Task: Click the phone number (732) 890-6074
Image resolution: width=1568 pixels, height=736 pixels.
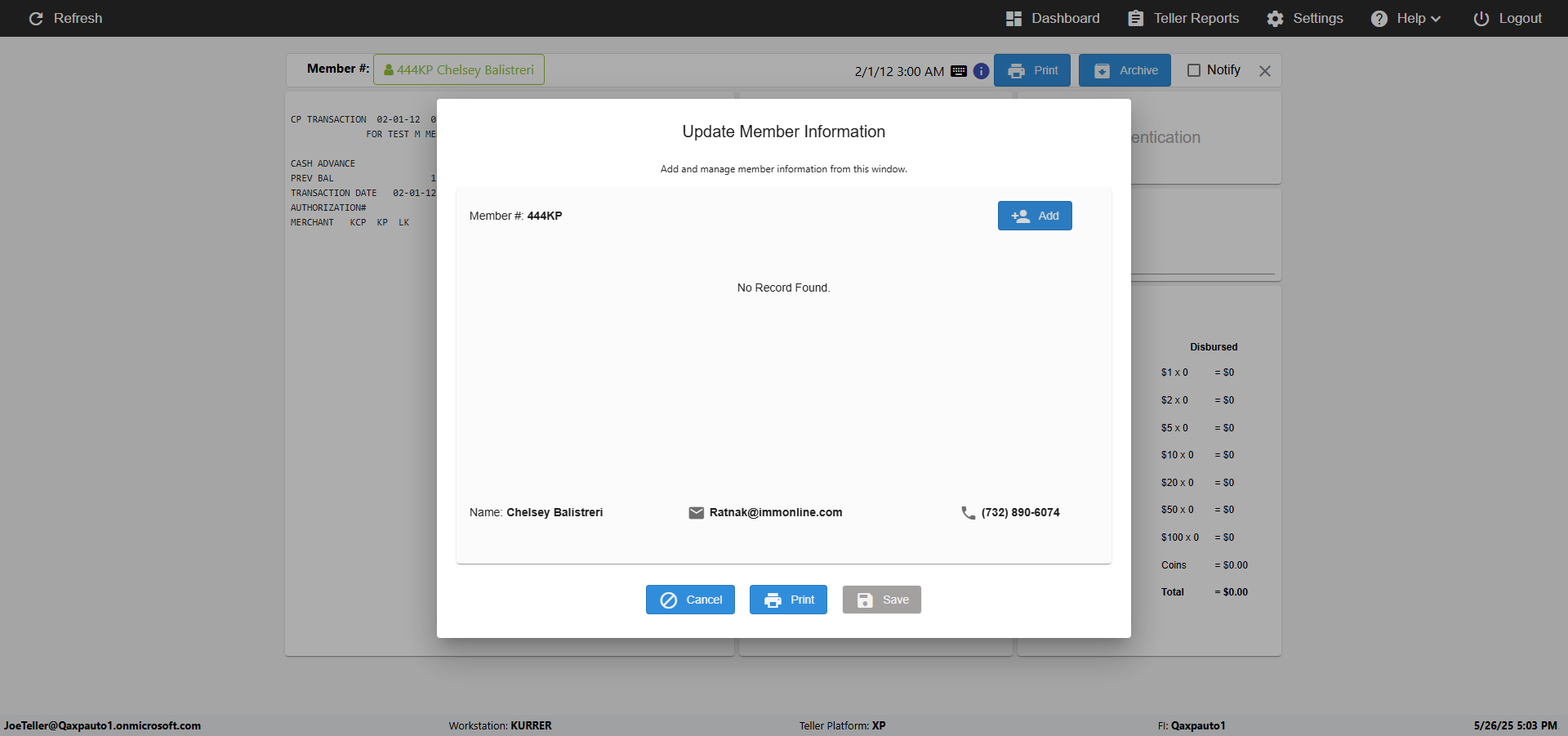Action: click(x=1021, y=513)
